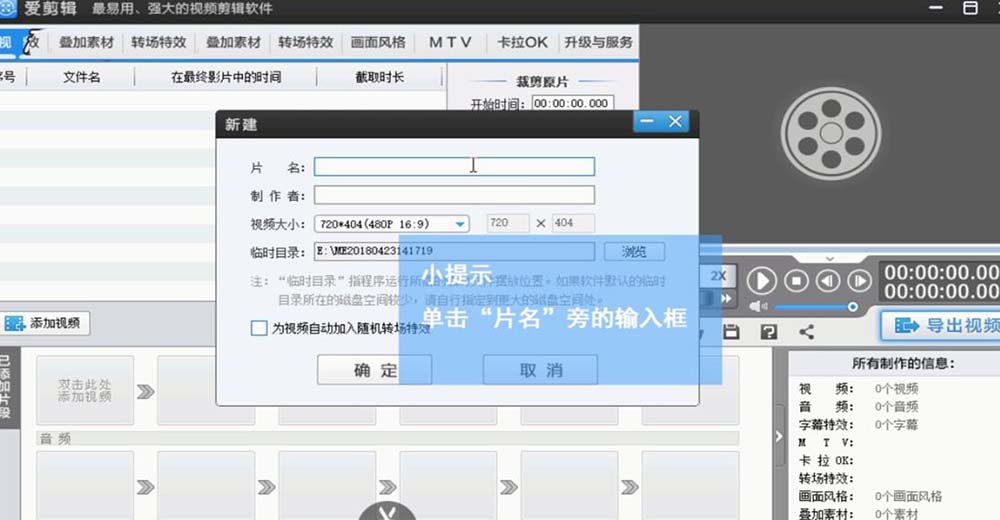Click the 0个素材 info value
Screen dimensions: 1000x520
point(896,514)
